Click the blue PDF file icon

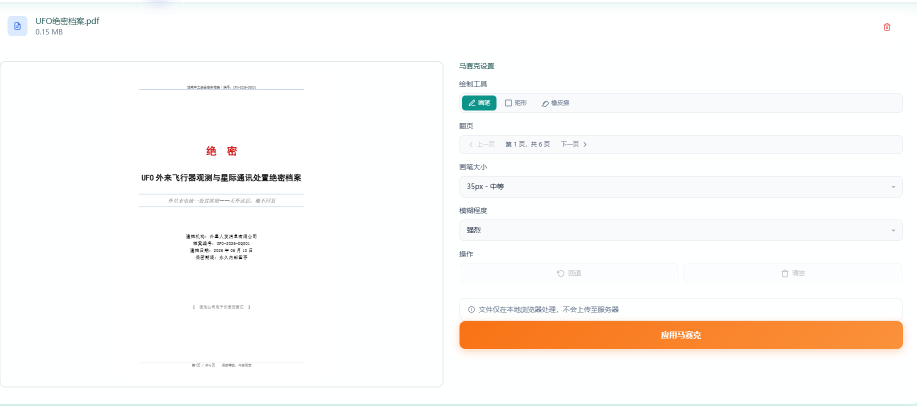pos(18,26)
